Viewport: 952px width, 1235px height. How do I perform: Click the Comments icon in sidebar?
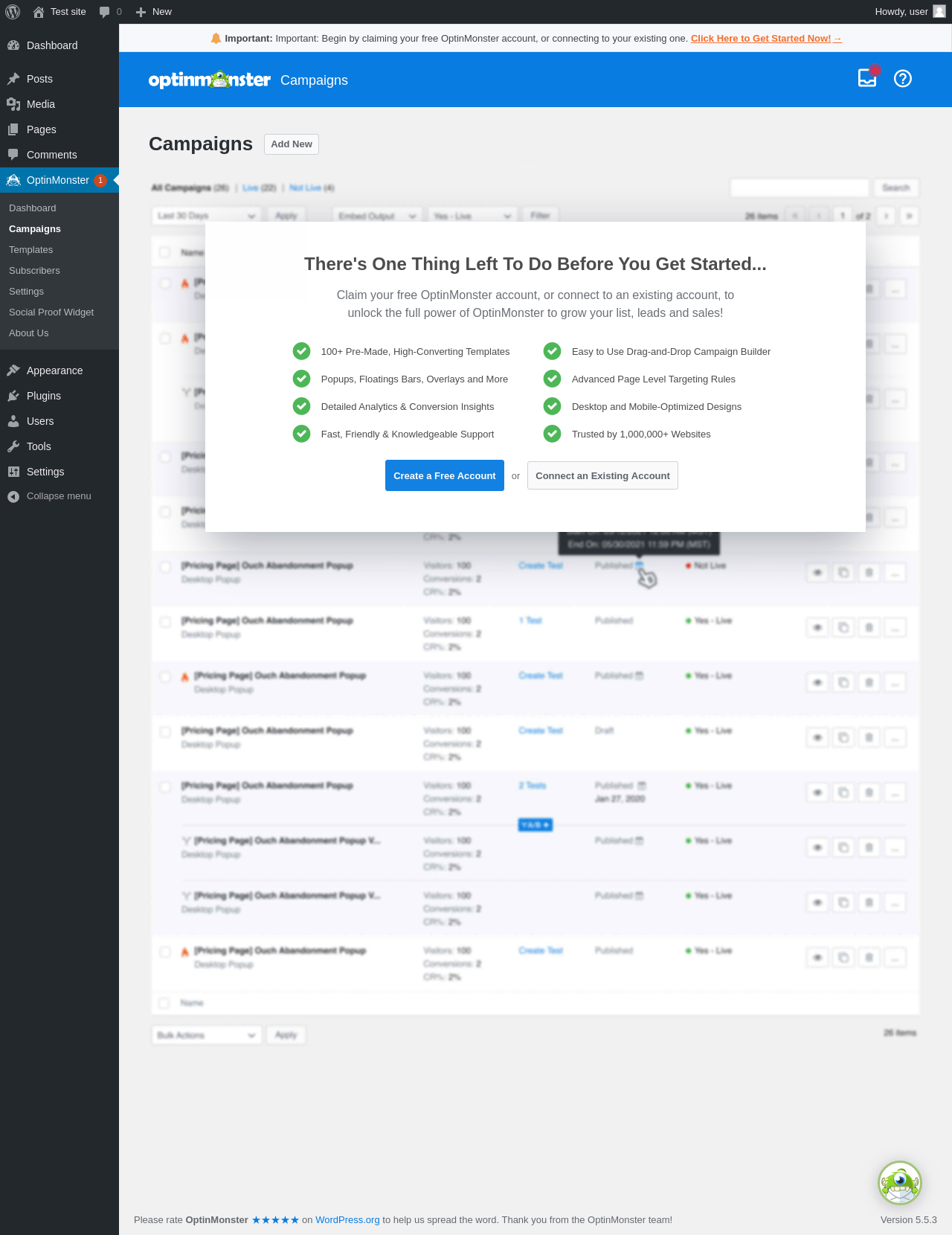[13, 155]
